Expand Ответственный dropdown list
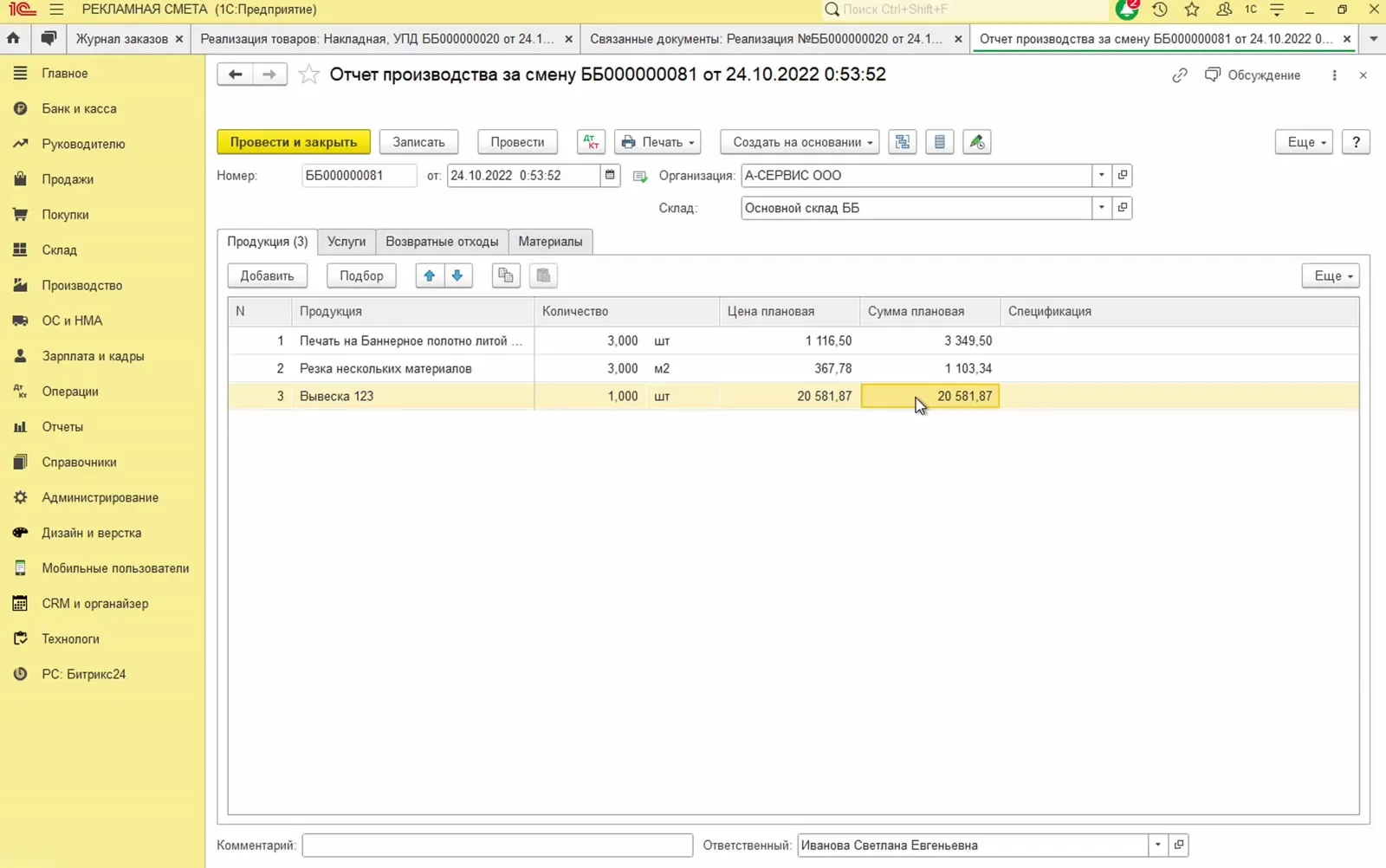This screenshot has width=1386, height=868. click(x=1157, y=845)
